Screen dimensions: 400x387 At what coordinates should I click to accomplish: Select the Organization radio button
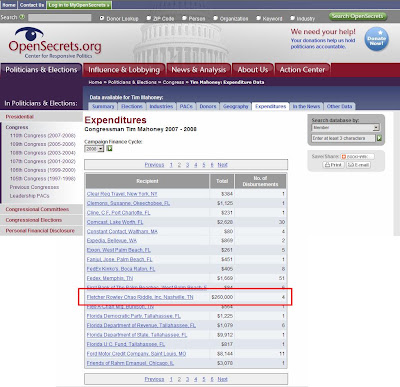tap(215, 18)
